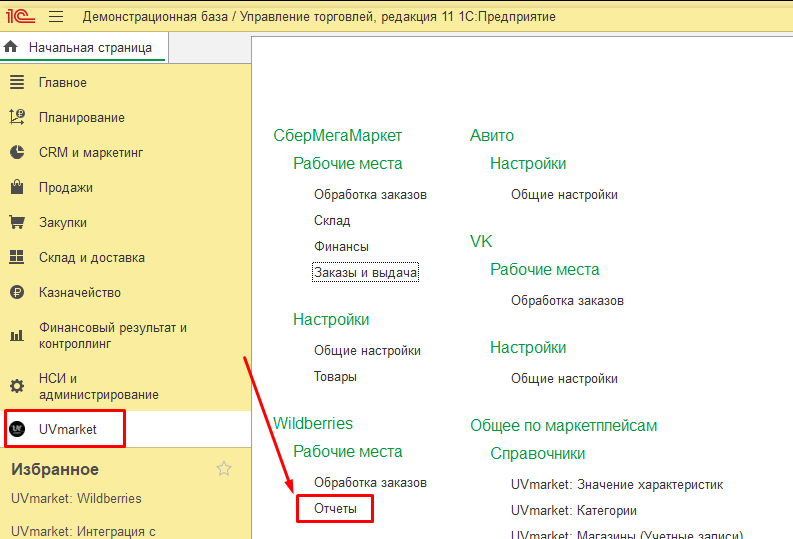Open Отчеты under Wildberries
Image resolution: width=793 pixels, height=539 pixels.
[x=335, y=508]
